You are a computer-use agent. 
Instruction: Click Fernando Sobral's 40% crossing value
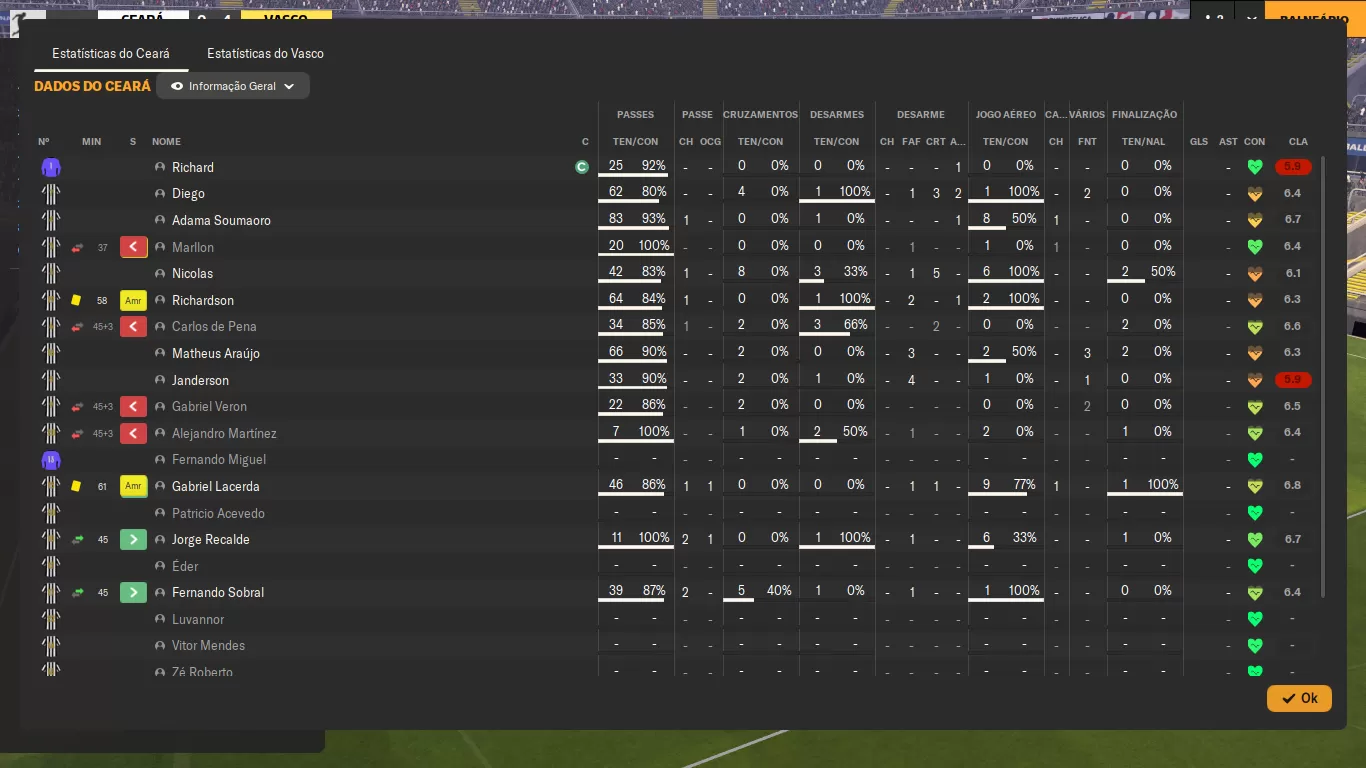[x=779, y=591]
